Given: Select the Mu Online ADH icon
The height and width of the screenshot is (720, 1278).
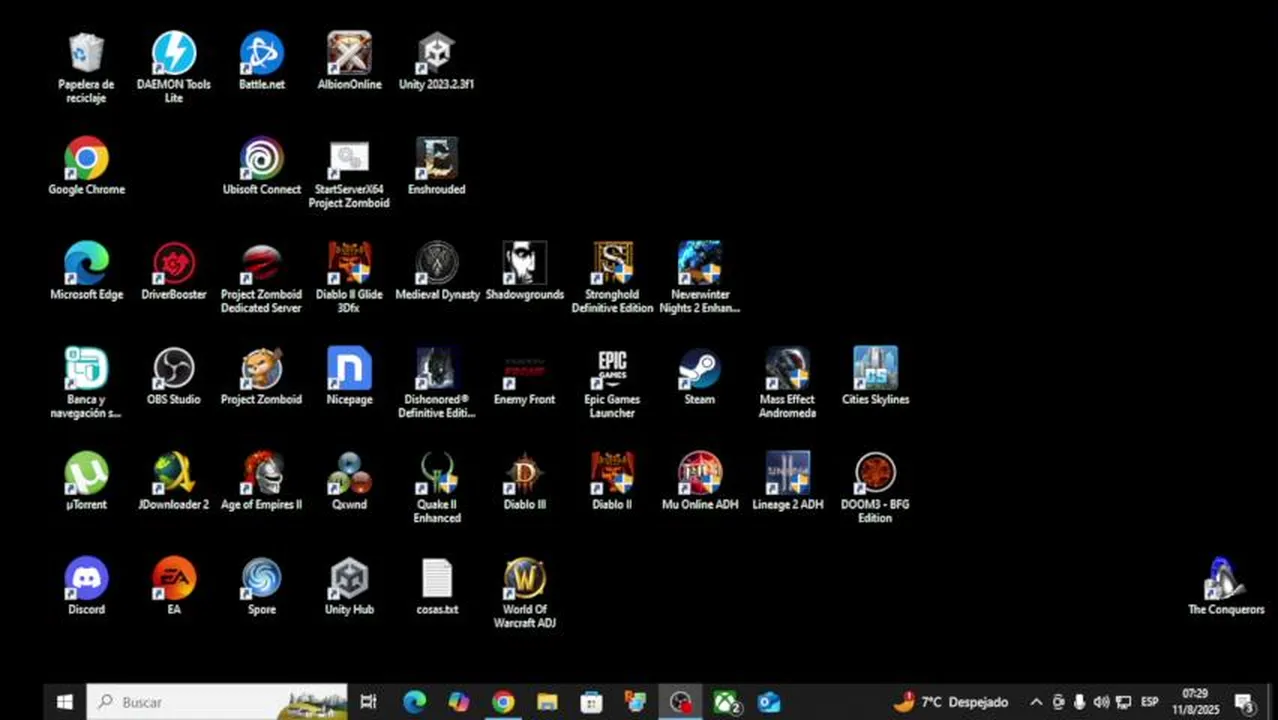Looking at the screenshot, I should point(700,481).
